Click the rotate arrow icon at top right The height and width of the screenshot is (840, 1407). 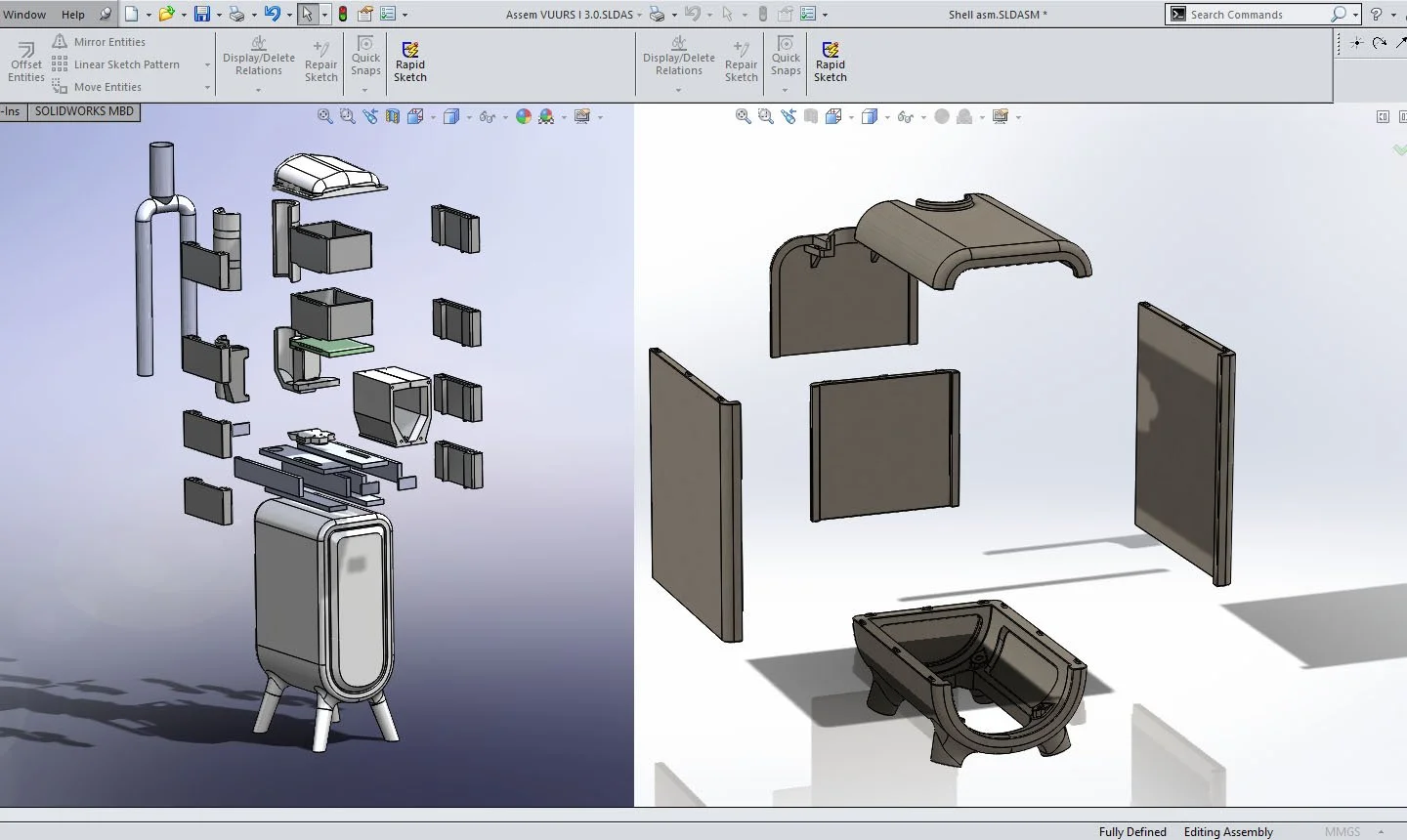point(1380,42)
